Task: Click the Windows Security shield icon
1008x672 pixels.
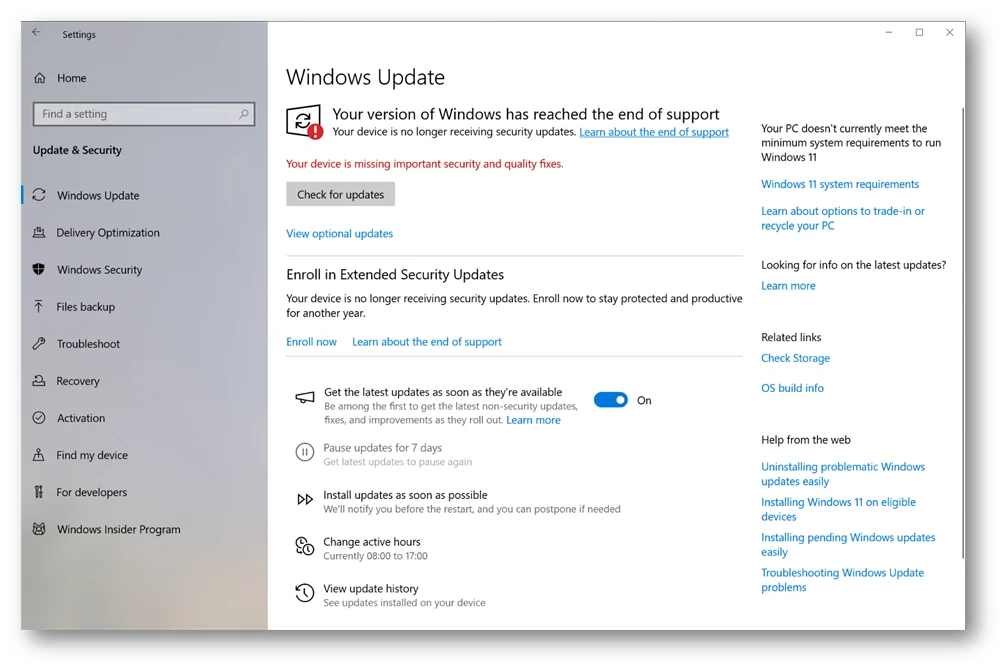Action: (x=39, y=269)
